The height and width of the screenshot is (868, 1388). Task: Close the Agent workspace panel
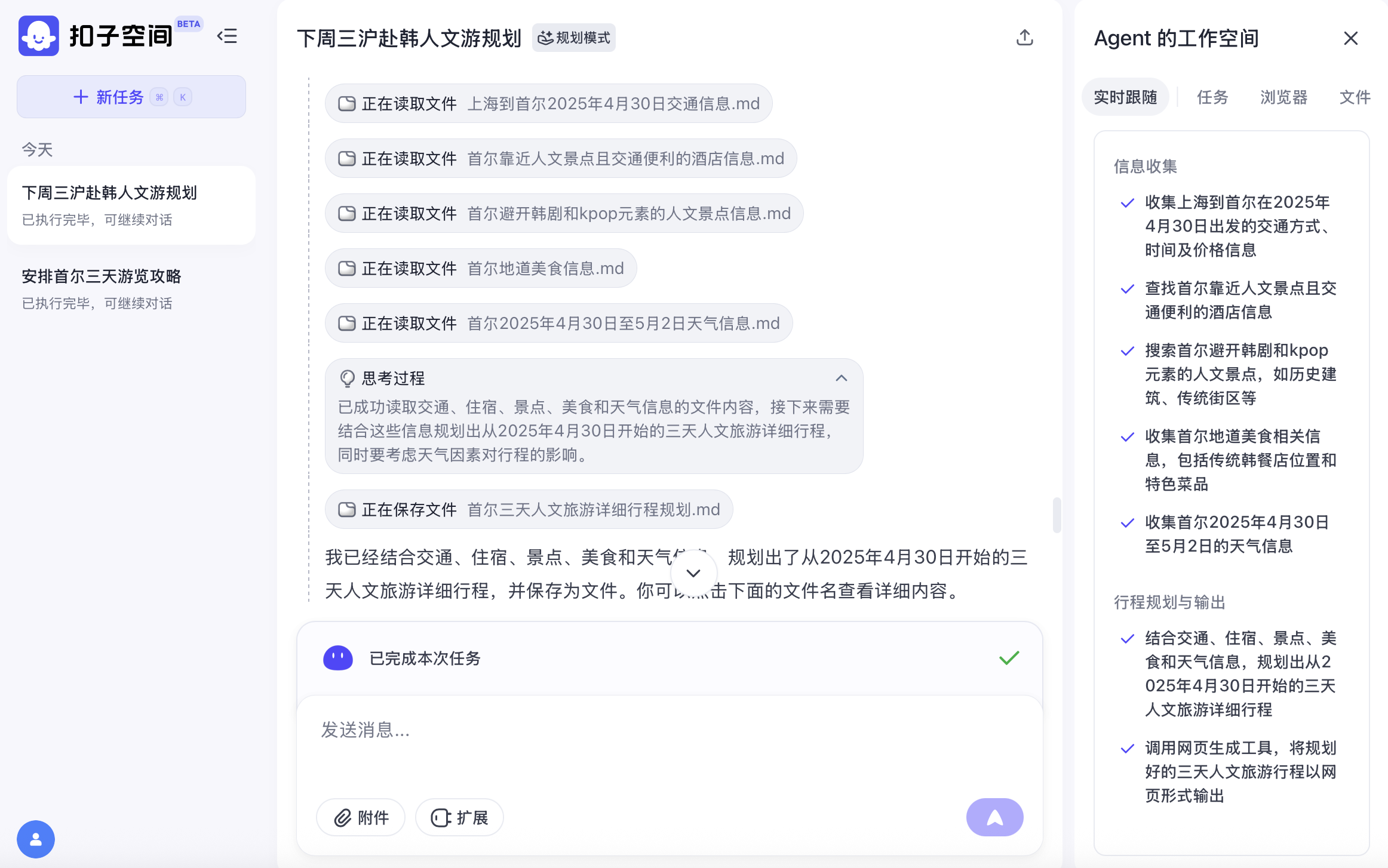[1350, 38]
